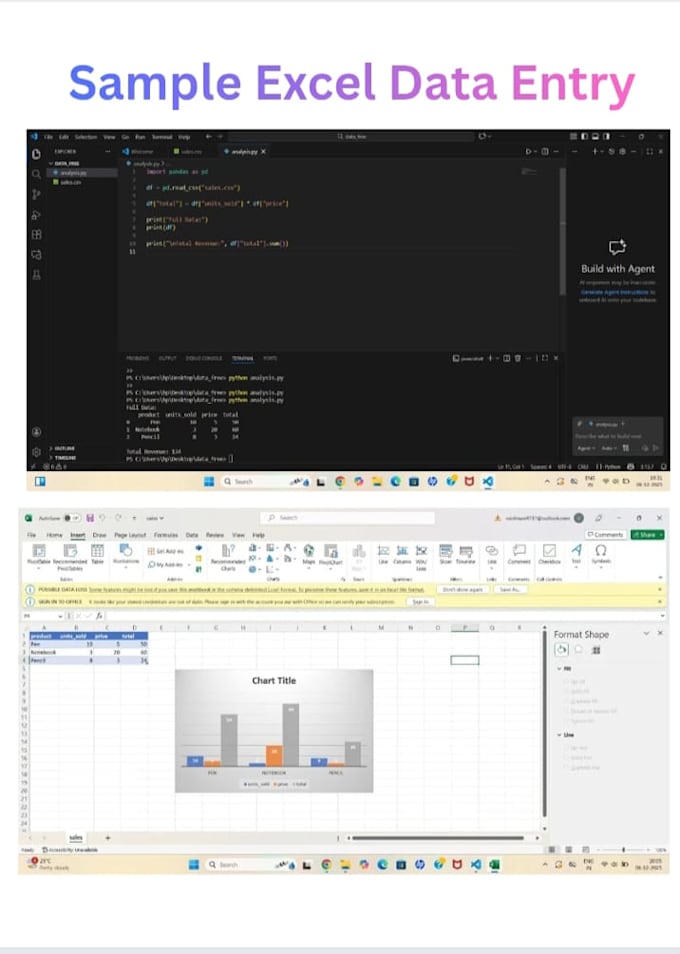Collapse the DATA_FREE folder in the Explorer
The width and height of the screenshot is (680, 954).
tap(66, 164)
